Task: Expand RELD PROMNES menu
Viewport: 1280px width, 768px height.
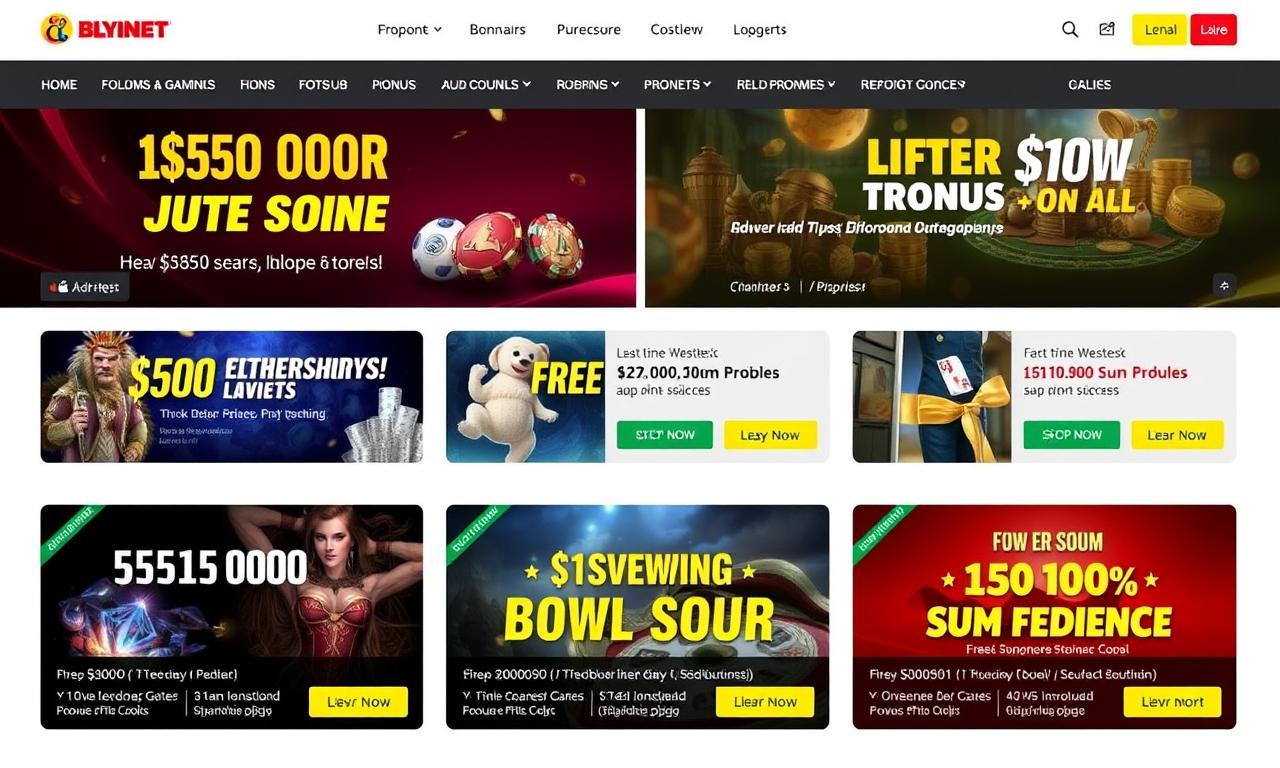Action: pyautogui.click(x=785, y=85)
